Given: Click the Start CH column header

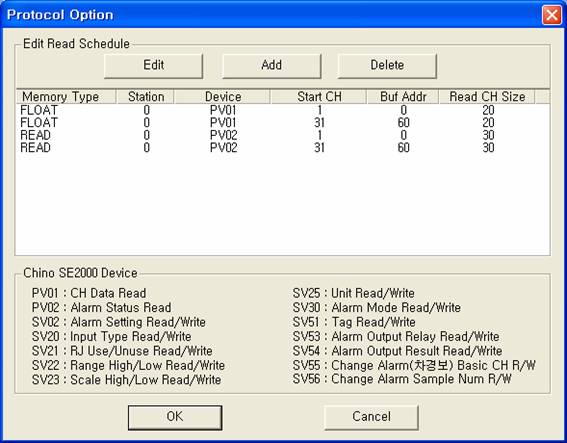Looking at the screenshot, I should 319,97.
